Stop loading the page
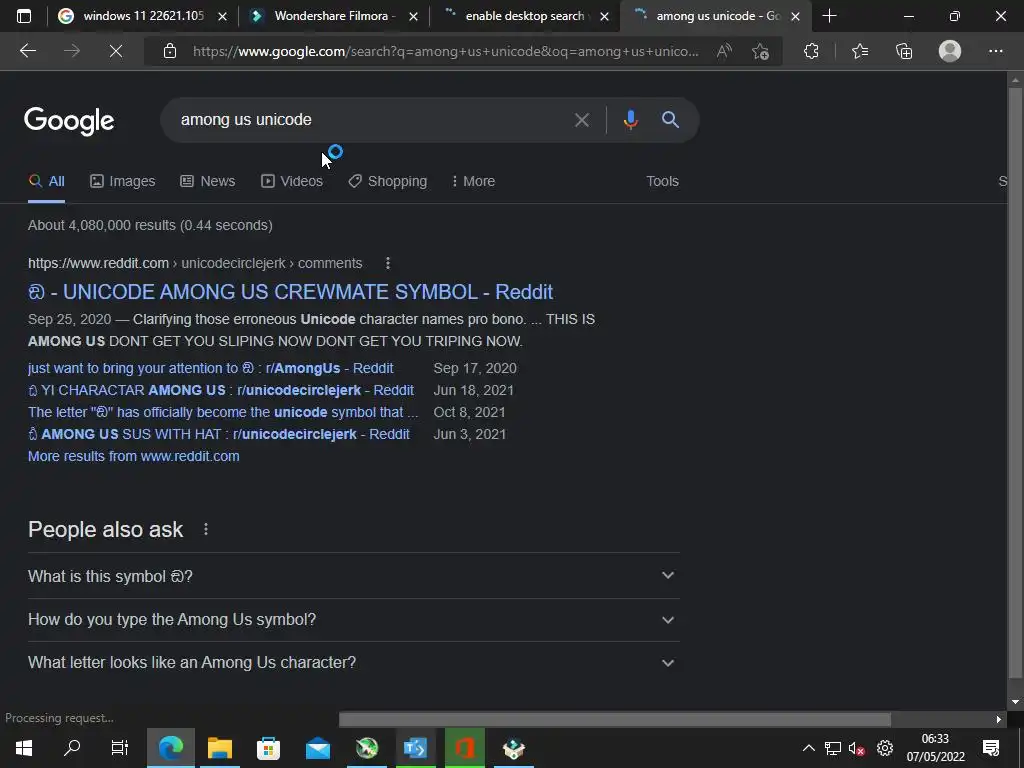The height and width of the screenshot is (768, 1024). 116,51
